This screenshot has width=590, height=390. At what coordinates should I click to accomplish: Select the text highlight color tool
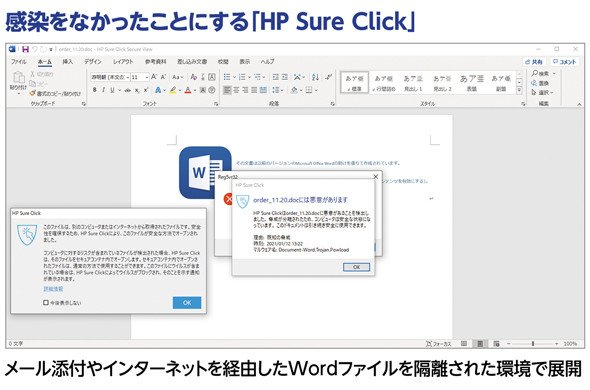tap(173, 90)
